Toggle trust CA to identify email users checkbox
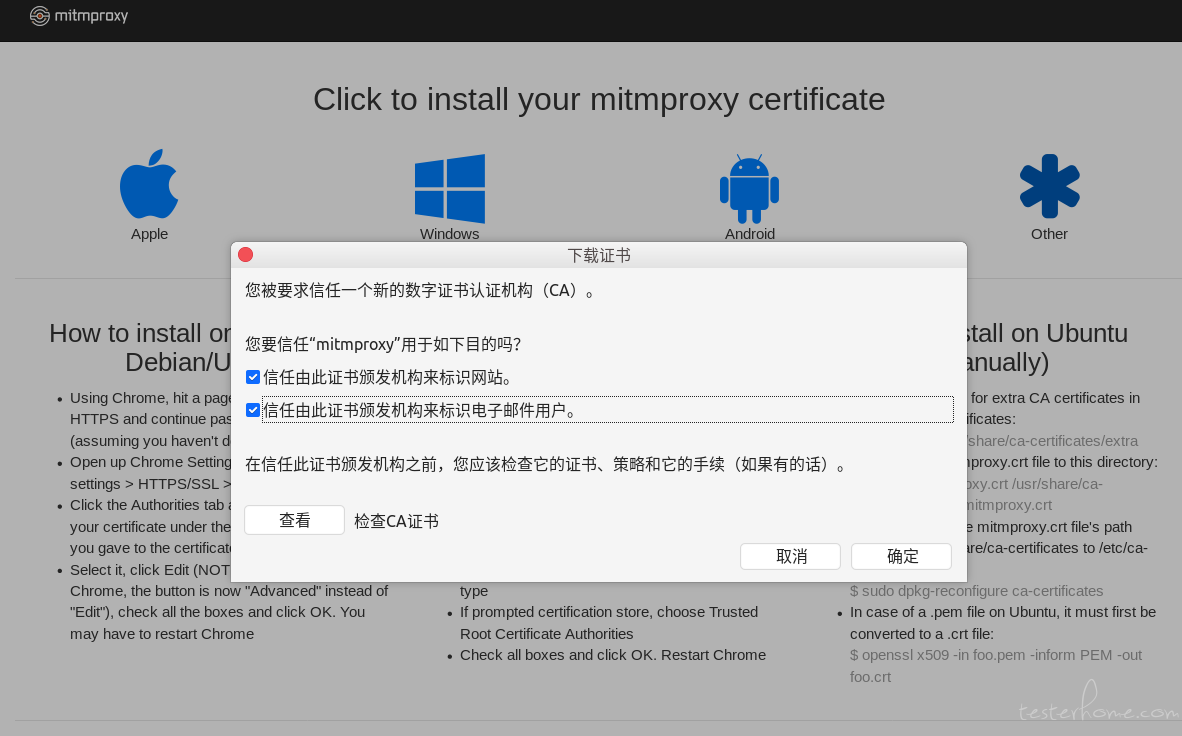 253,410
